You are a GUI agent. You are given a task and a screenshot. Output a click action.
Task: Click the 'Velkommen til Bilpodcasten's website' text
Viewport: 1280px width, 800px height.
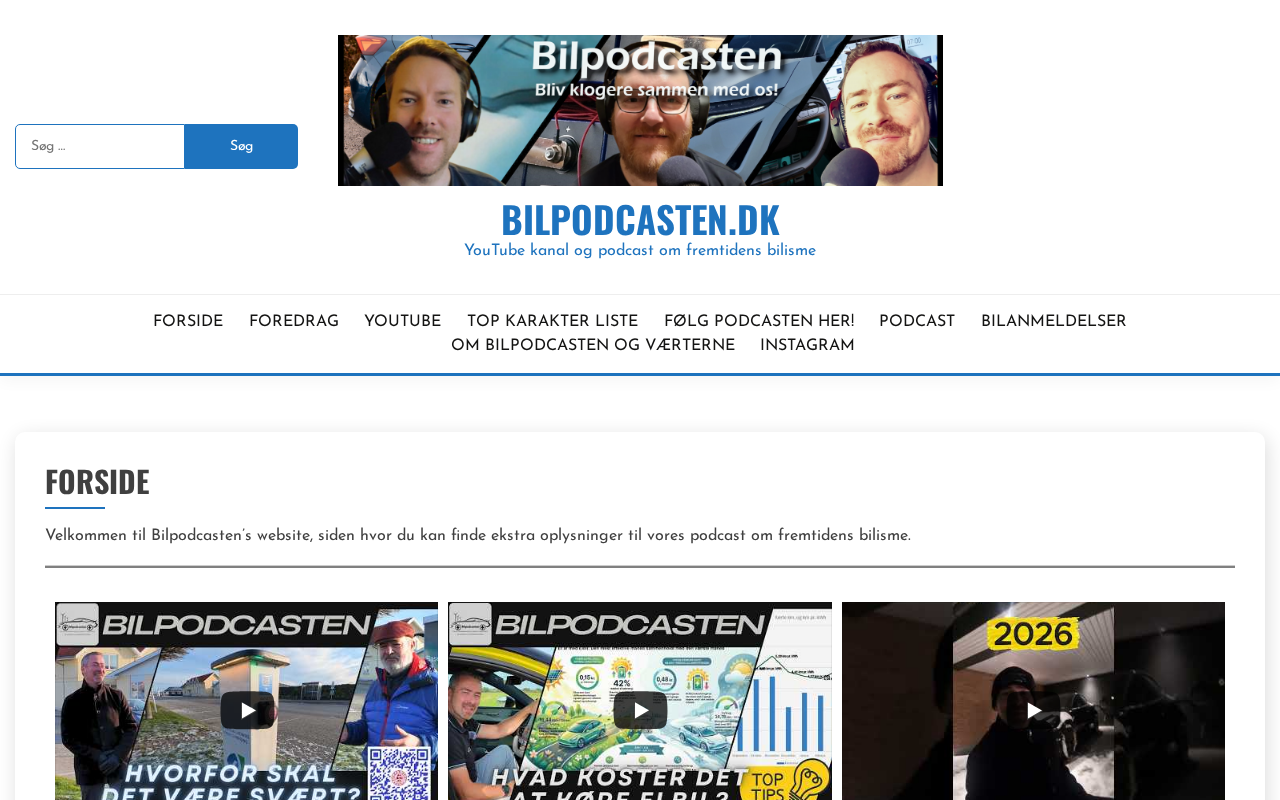click(478, 536)
